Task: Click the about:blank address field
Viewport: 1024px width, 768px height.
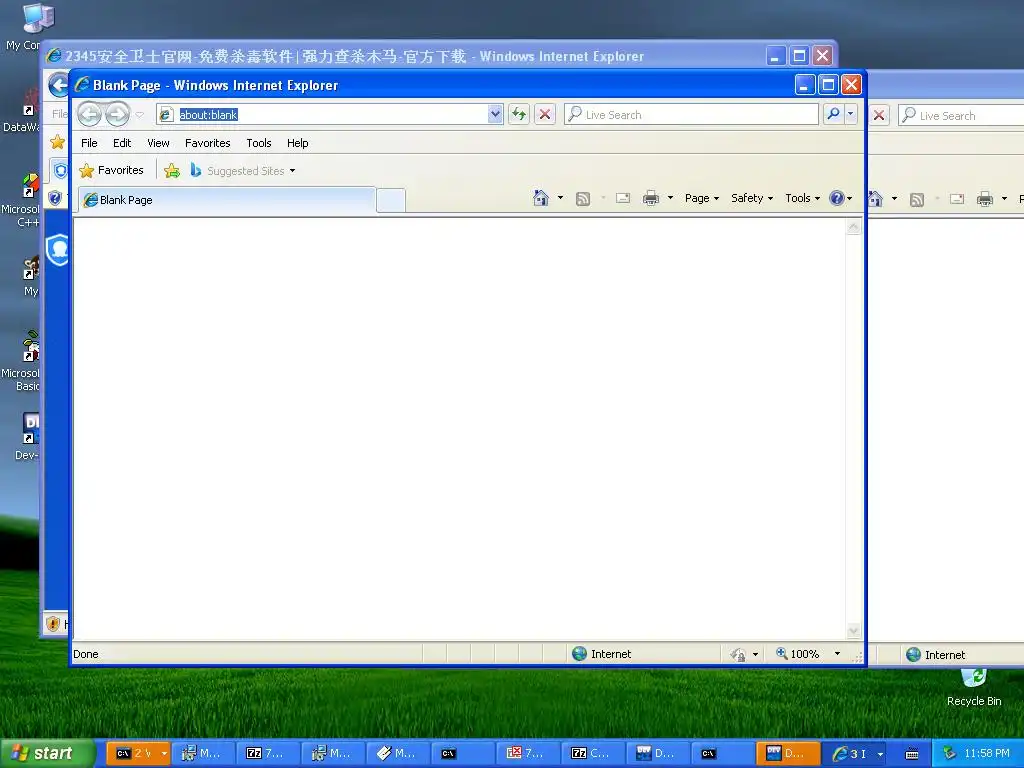Action: click(323, 115)
